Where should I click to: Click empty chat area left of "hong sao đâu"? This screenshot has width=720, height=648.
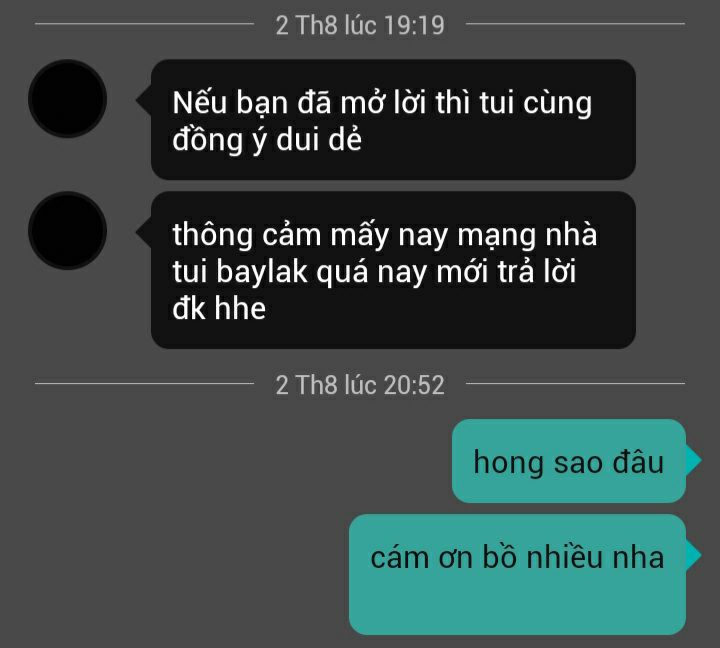230,461
